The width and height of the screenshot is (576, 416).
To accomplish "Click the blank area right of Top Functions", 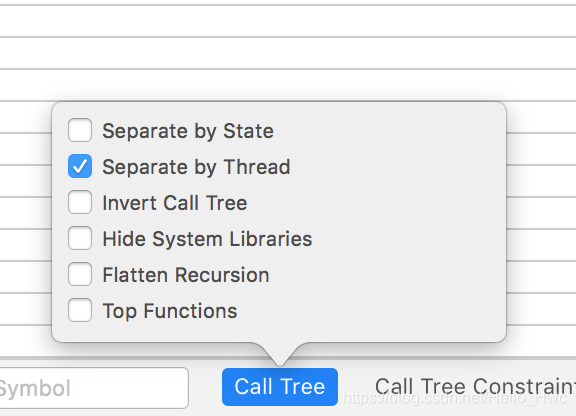I will tap(371, 311).
